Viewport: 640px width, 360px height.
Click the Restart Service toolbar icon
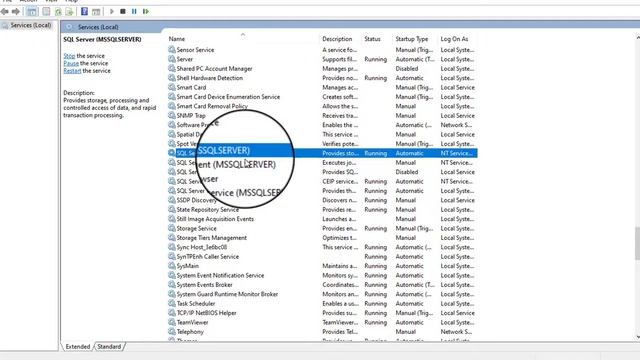(x=146, y=11)
